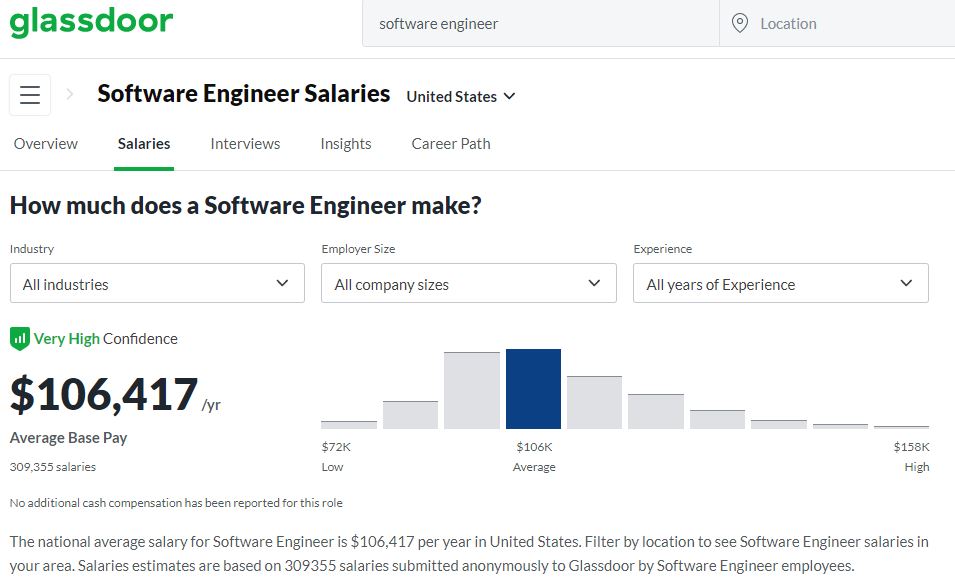Click the tallest gray bar in salary chart
The width and height of the screenshot is (955, 586).
471,388
